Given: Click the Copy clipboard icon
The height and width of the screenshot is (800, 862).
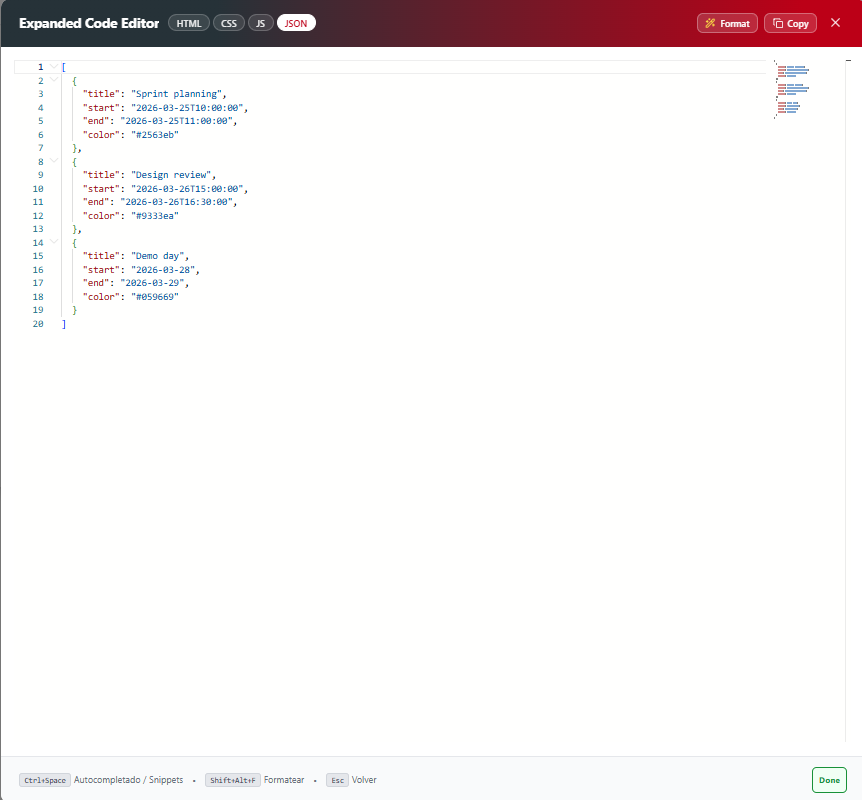Looking at the screenshot, I should click(778, 23).
